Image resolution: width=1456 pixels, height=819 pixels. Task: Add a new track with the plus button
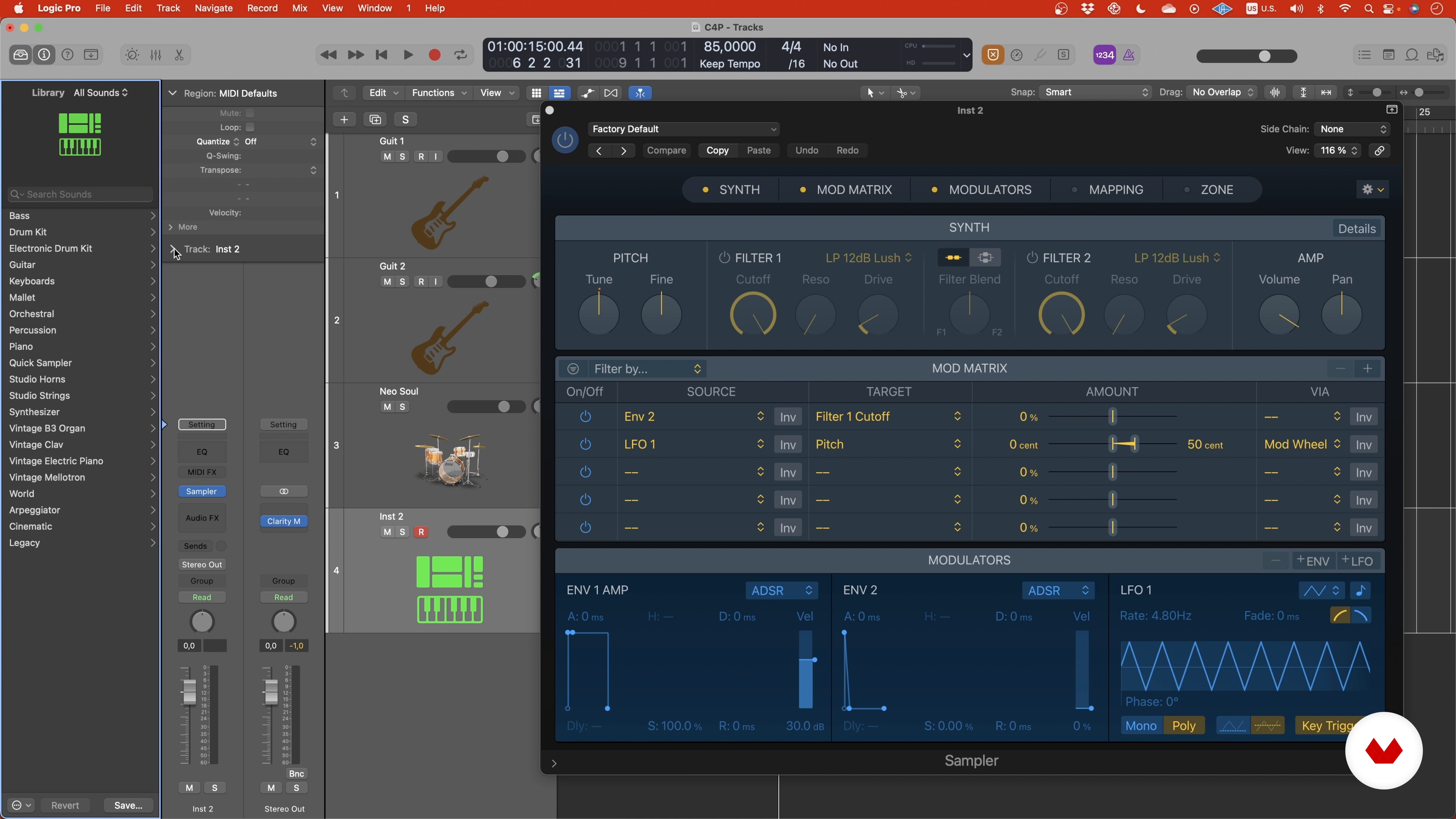344,119
